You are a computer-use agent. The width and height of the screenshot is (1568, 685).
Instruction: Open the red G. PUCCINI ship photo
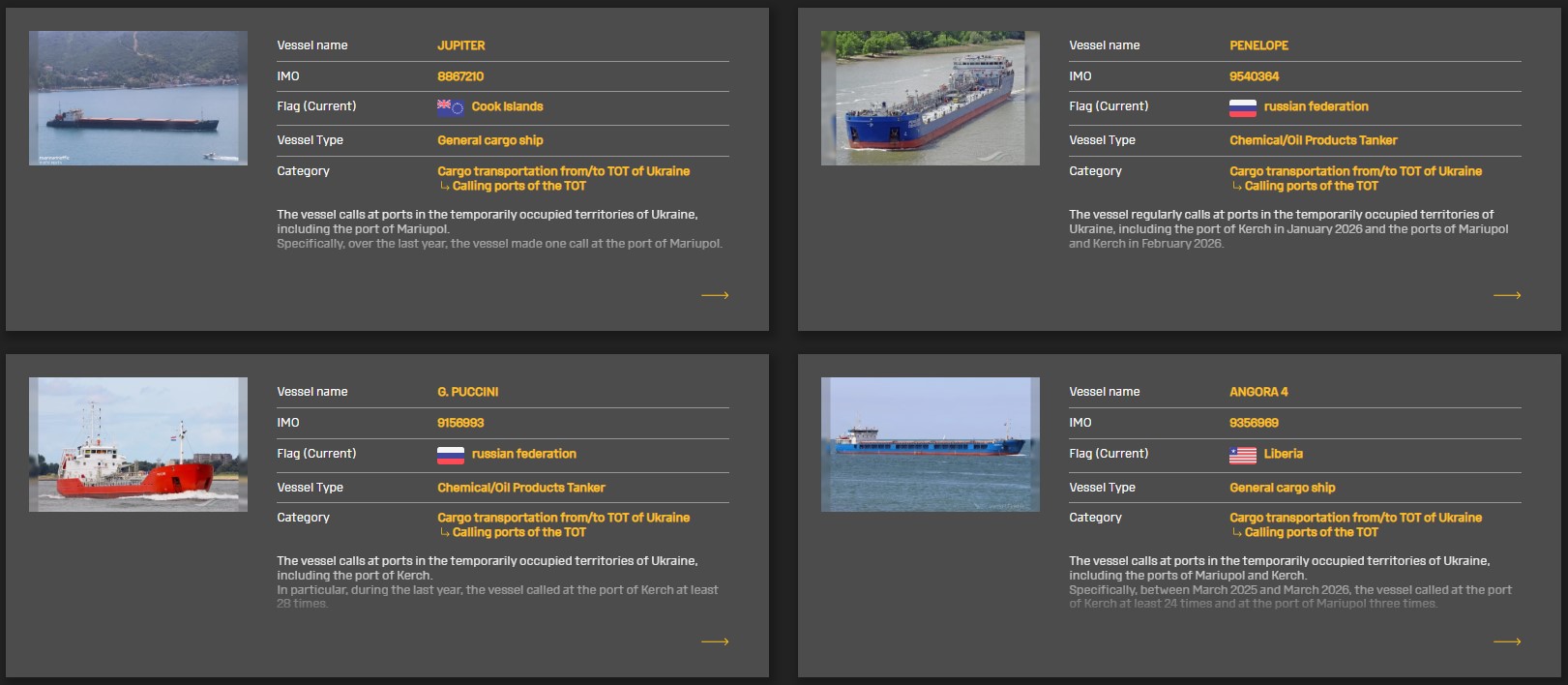tap(138, 444)
